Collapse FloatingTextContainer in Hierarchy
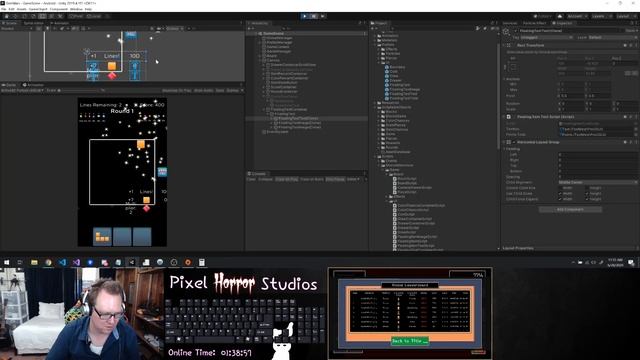 coord(264,109)
